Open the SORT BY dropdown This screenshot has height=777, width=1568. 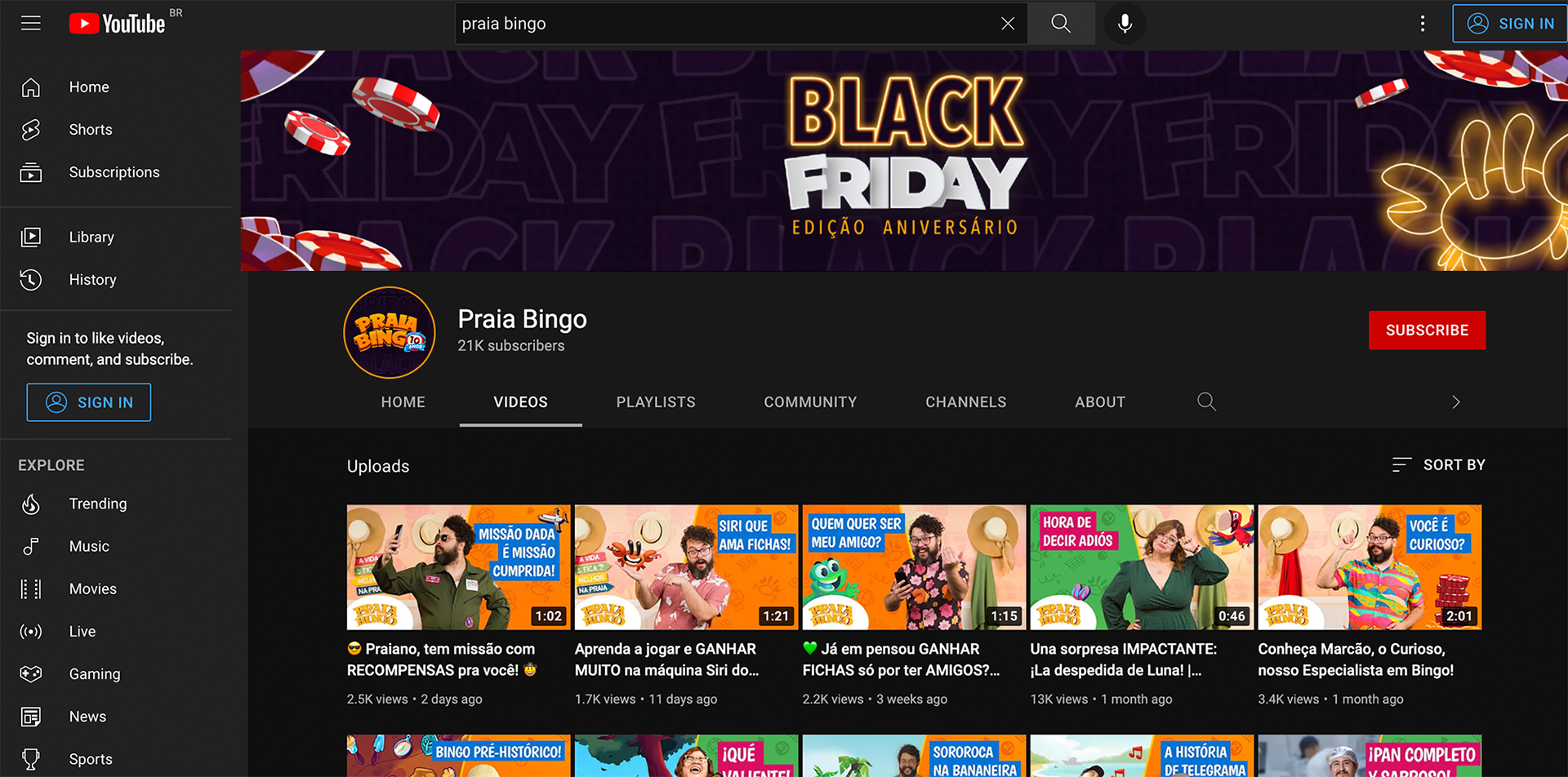point(1438,465)
